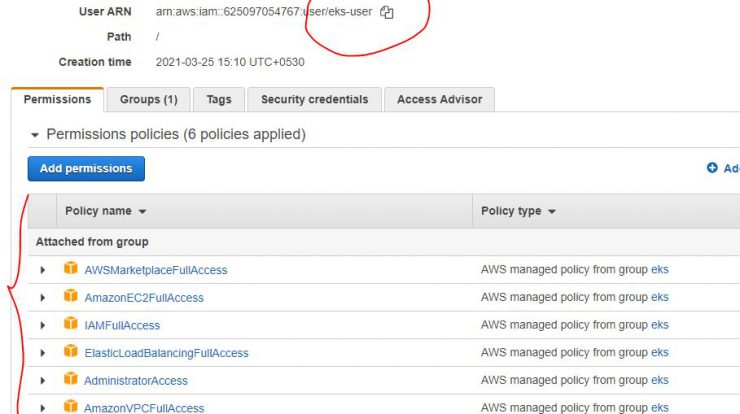This screenshot has height=414, width=740.
Task: Expand the ElasticLoadBalancingFullAccess policy row
Action: coord(42,353)
